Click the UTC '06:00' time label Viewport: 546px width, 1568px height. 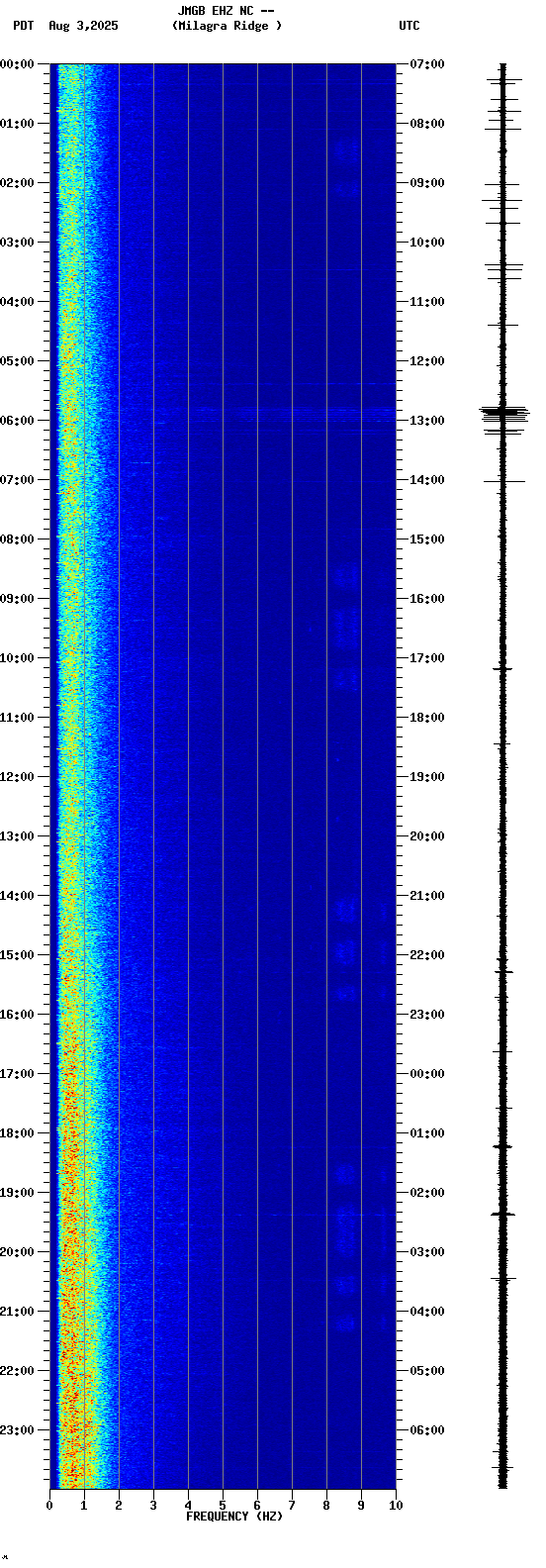pos(427,1430)
